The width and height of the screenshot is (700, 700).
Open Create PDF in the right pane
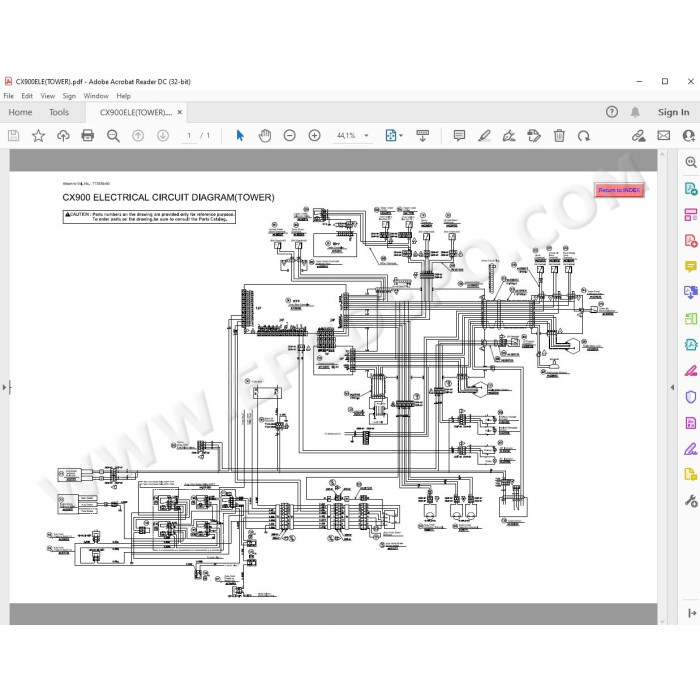pyautogui.click(x=691, y=241)
